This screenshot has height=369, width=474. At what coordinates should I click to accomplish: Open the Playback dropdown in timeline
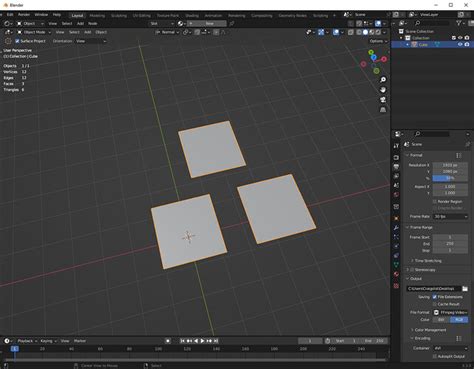click(27, 341)
